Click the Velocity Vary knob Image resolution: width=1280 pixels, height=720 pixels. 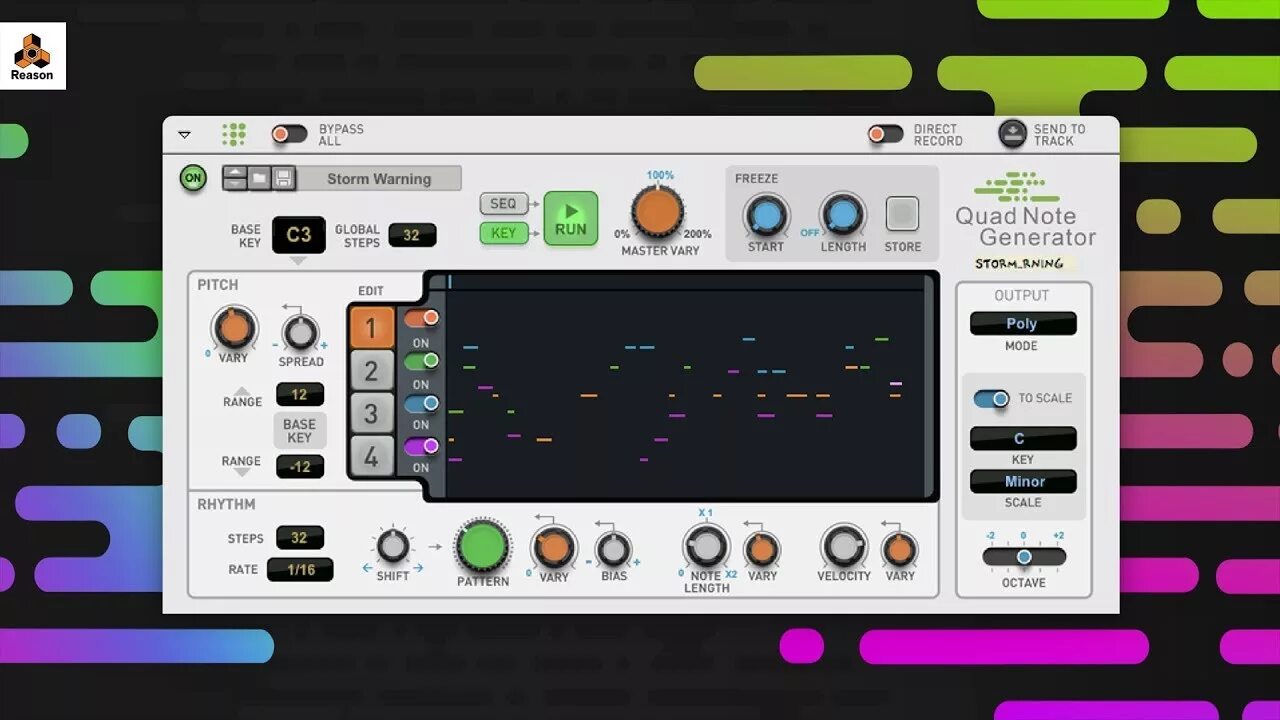pyautogui.click(x=899, y=549)
